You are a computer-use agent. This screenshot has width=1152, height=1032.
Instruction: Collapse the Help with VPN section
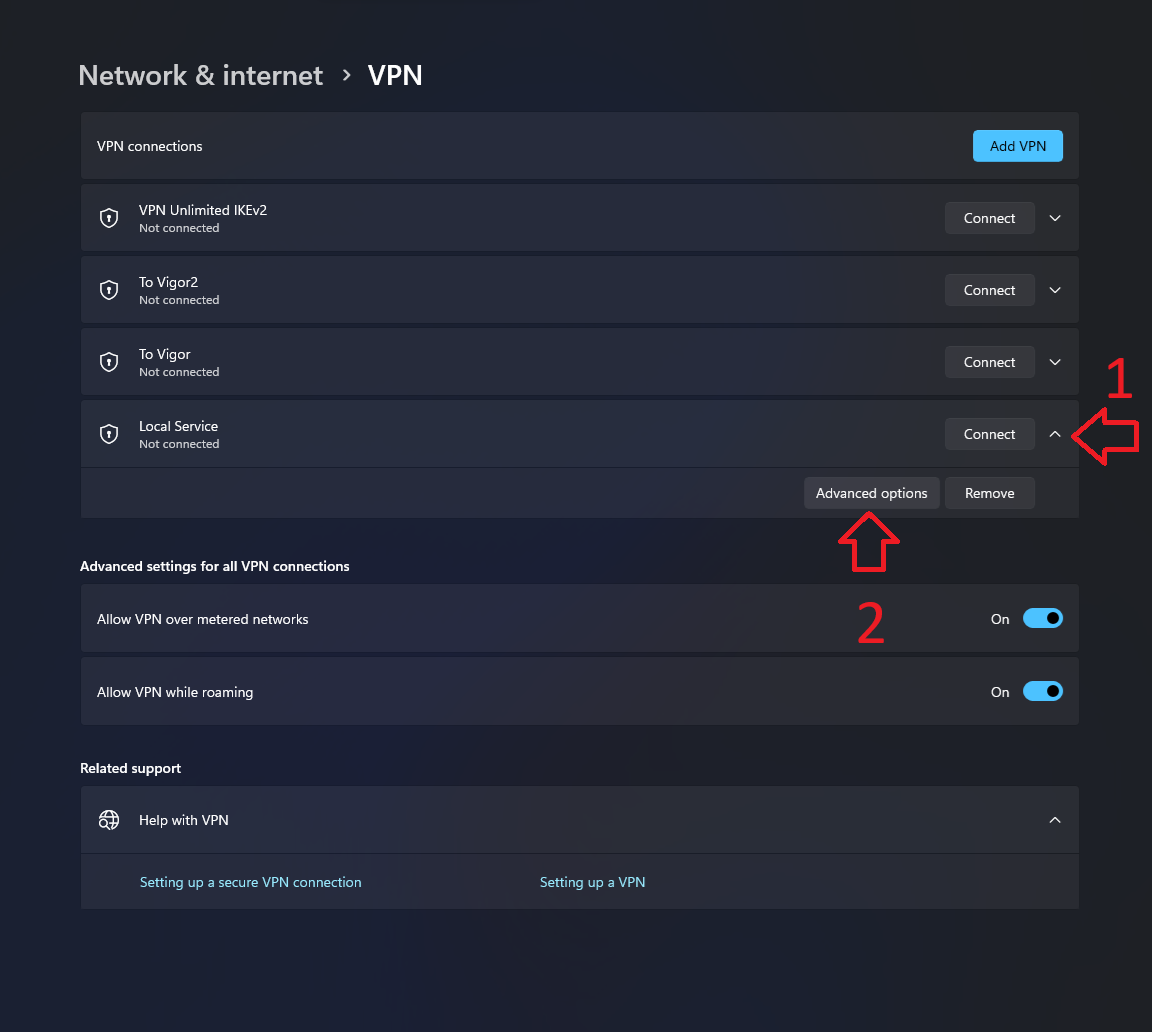tap(1054, 819)
